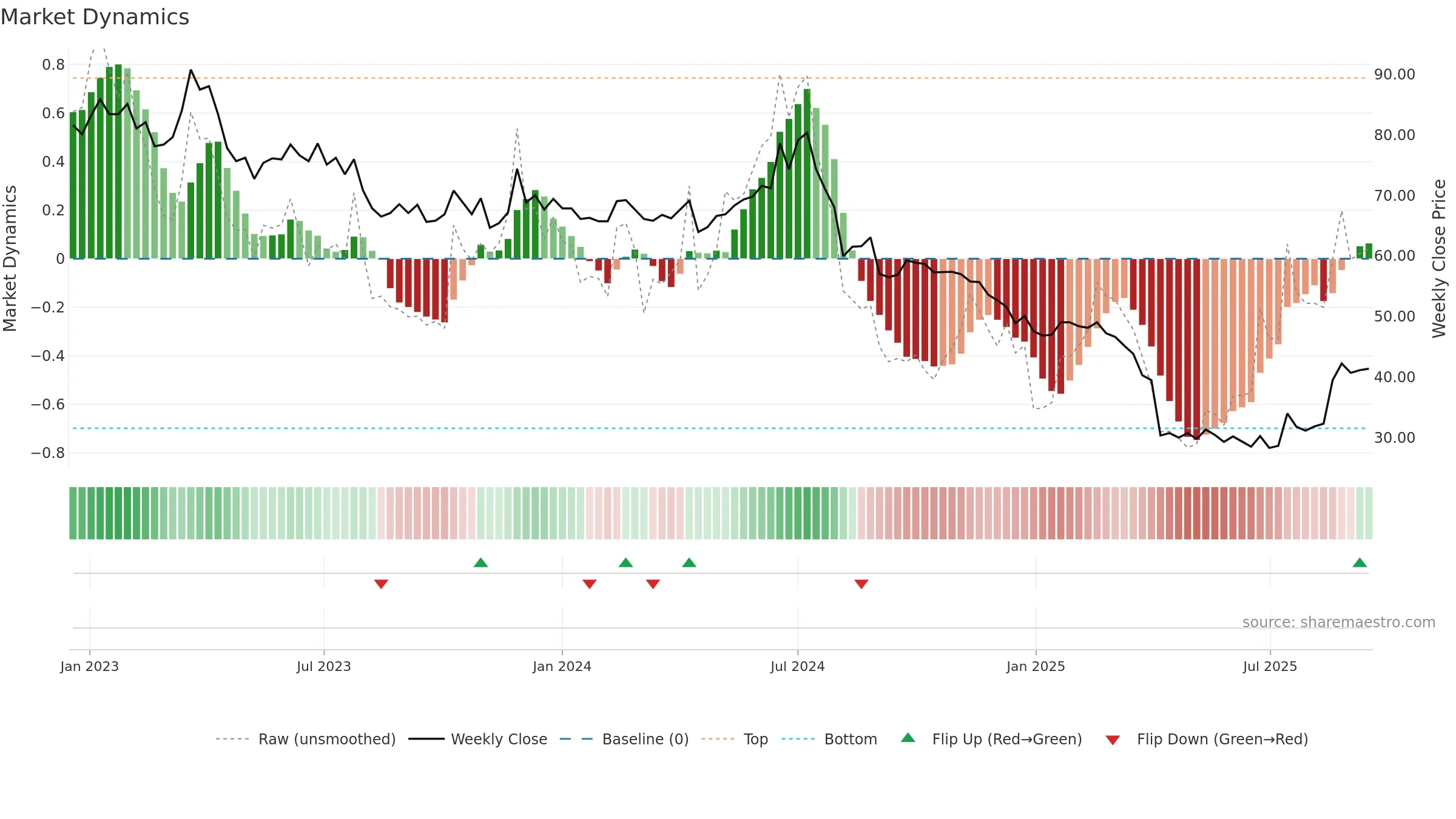Click the 40.00 price tick on right axis

1395,377
